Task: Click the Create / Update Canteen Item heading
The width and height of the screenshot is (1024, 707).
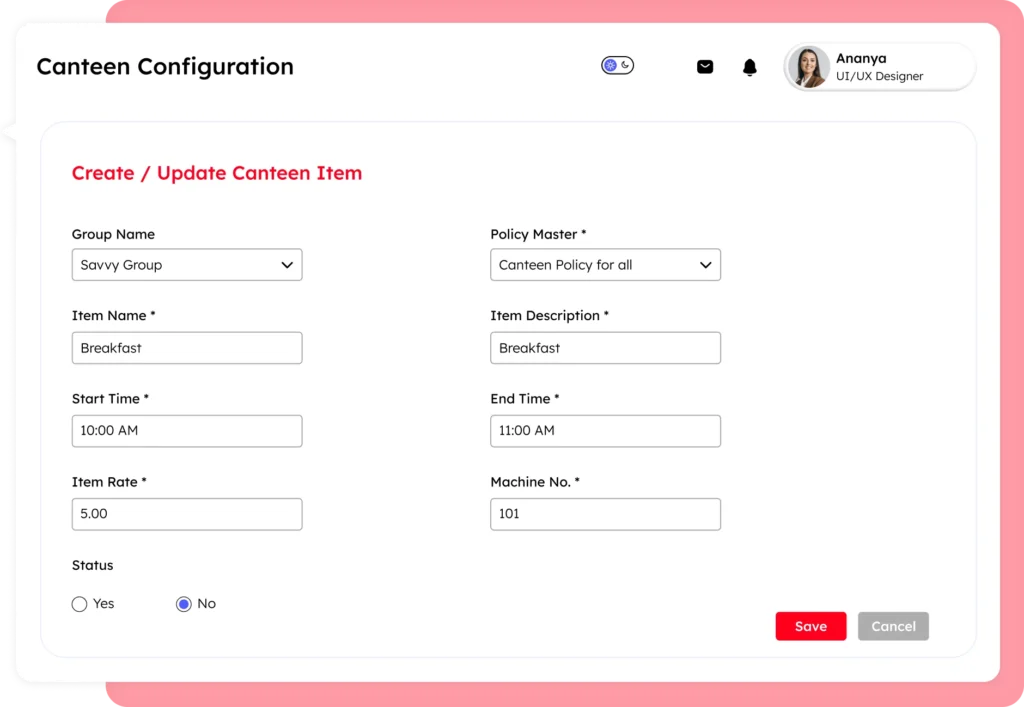Action: click(x=217, y=173)
